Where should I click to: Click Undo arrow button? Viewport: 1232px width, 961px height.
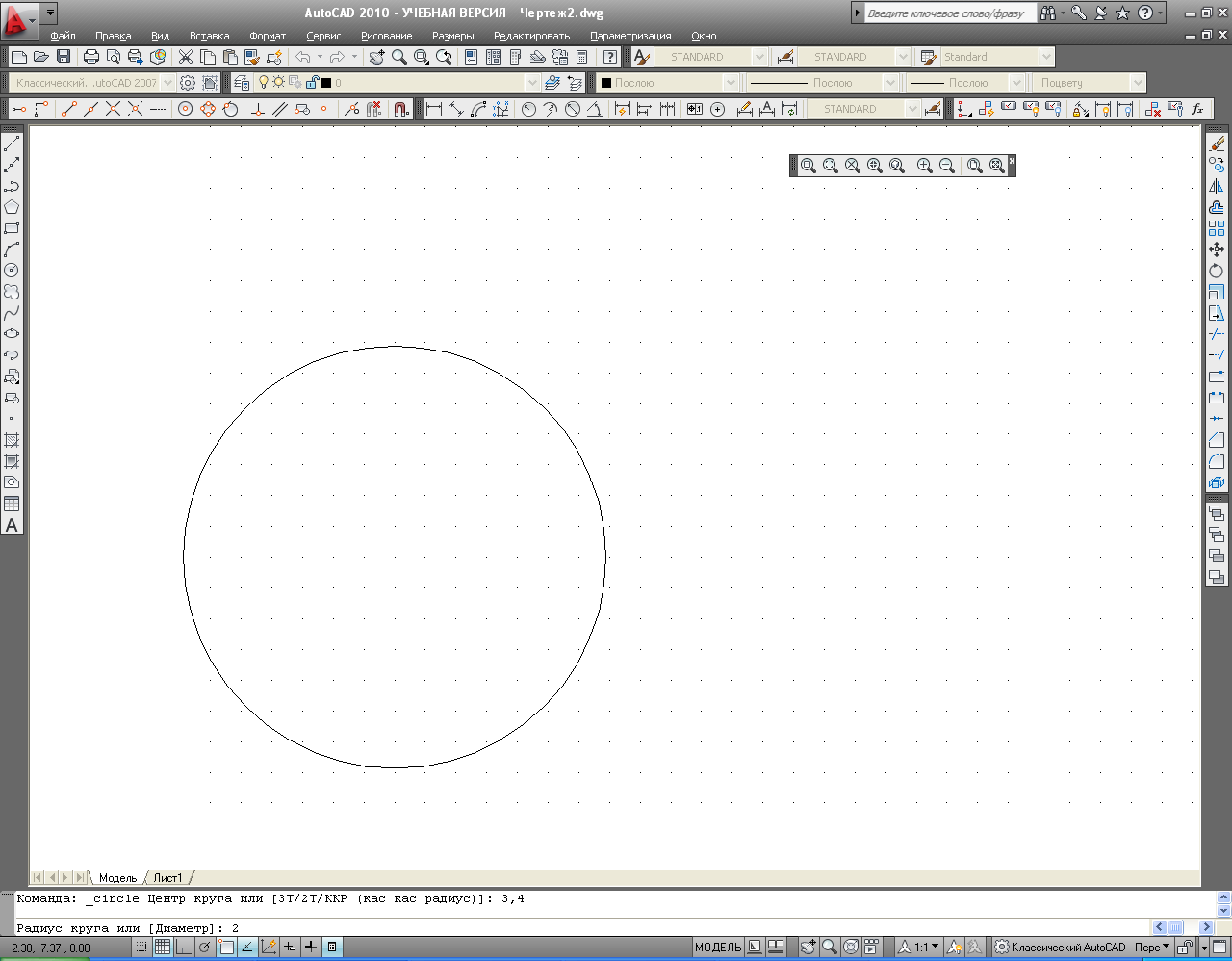click(x=302, y=57)
